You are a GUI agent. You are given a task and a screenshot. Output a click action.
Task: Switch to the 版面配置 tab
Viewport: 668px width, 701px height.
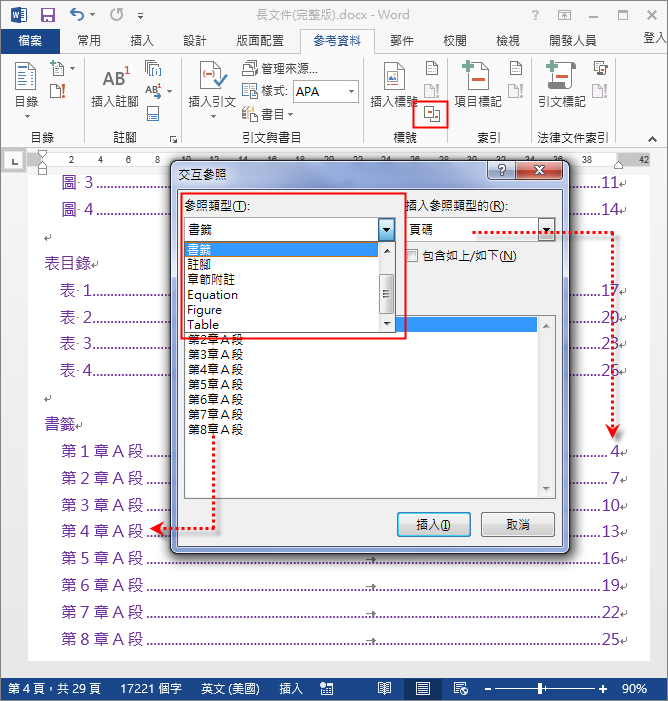click(260, 41)
